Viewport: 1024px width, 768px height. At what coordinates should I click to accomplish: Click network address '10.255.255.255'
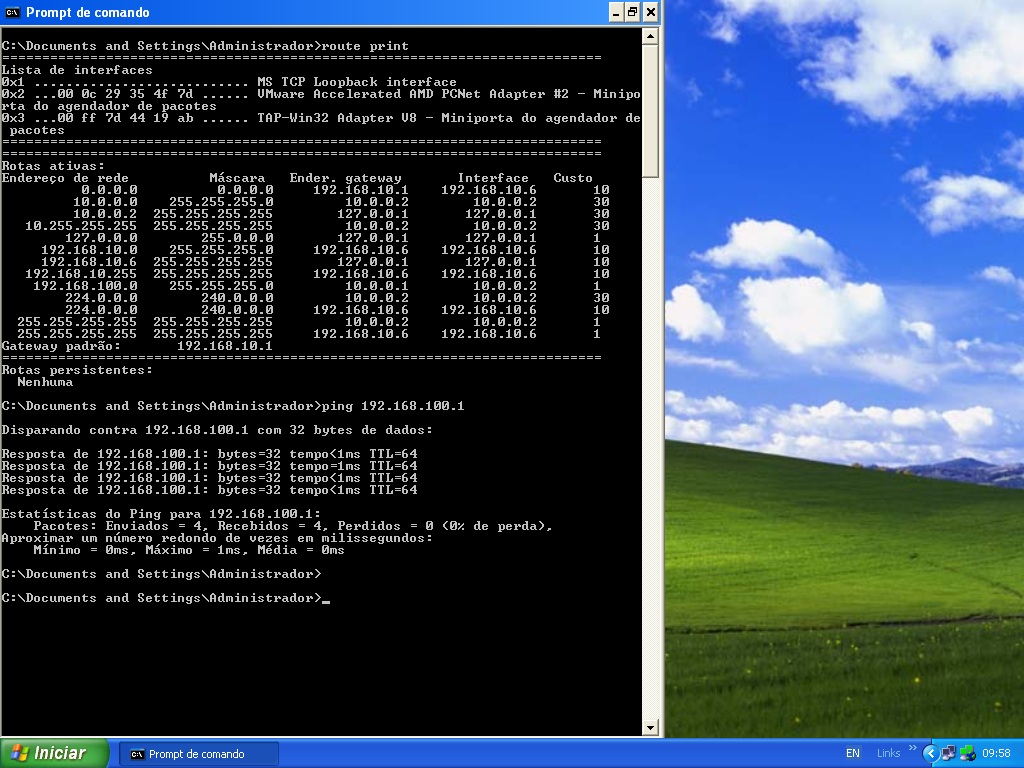(x=81, y=225)
